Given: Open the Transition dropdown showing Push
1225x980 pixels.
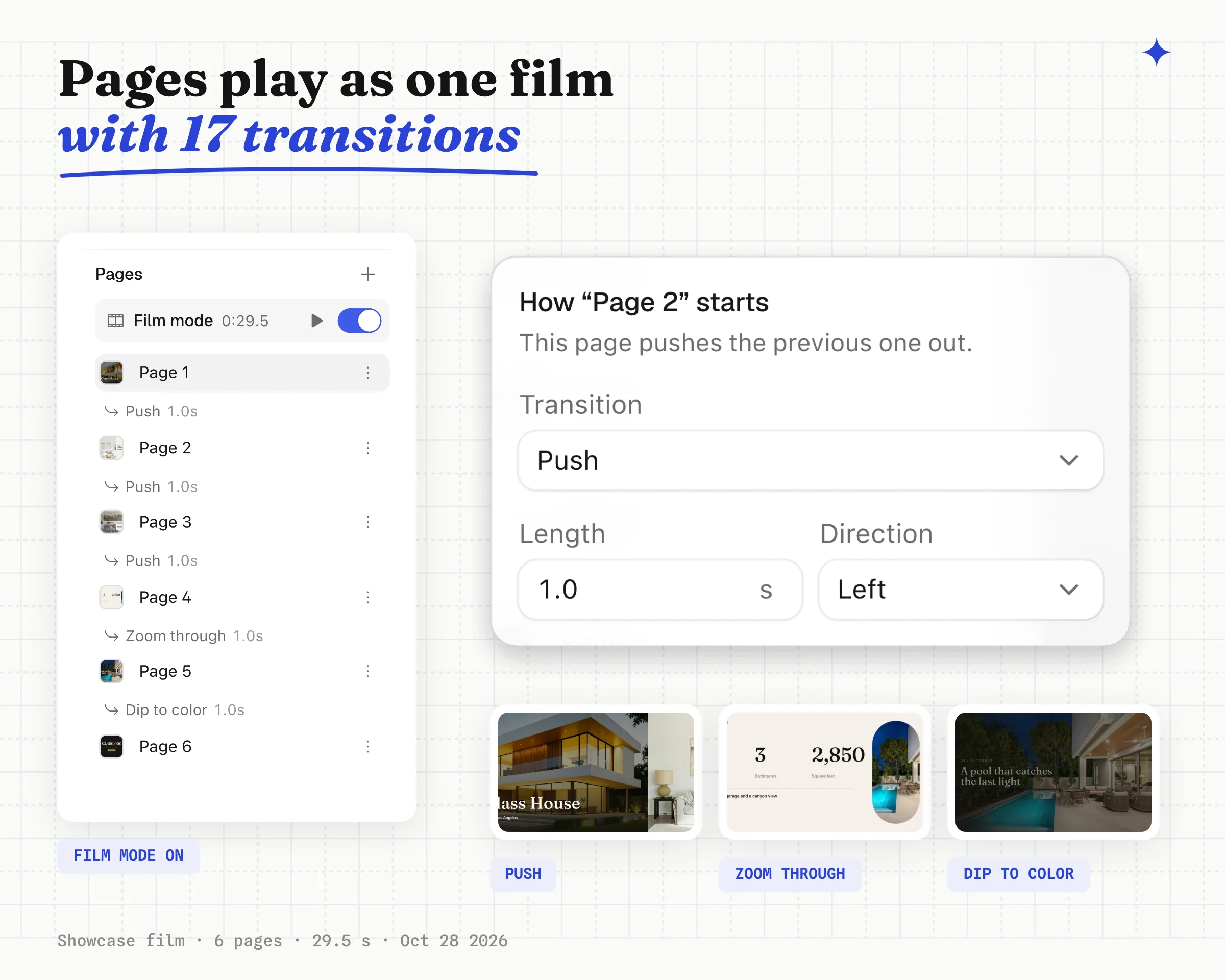Looking at the screenshot, I should [x=810, y=460].
